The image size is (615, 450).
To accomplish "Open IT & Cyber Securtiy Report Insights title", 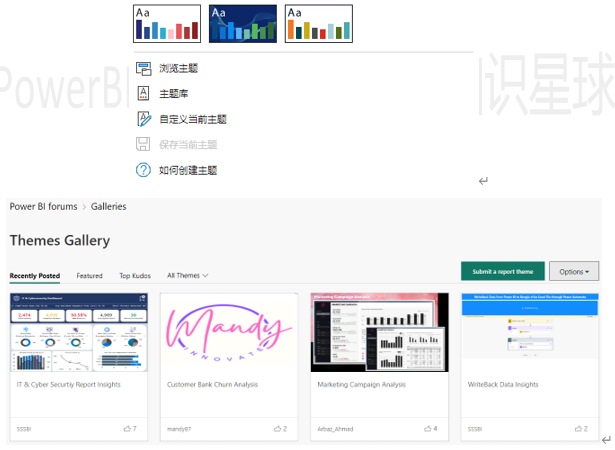I will coord(69,384).
